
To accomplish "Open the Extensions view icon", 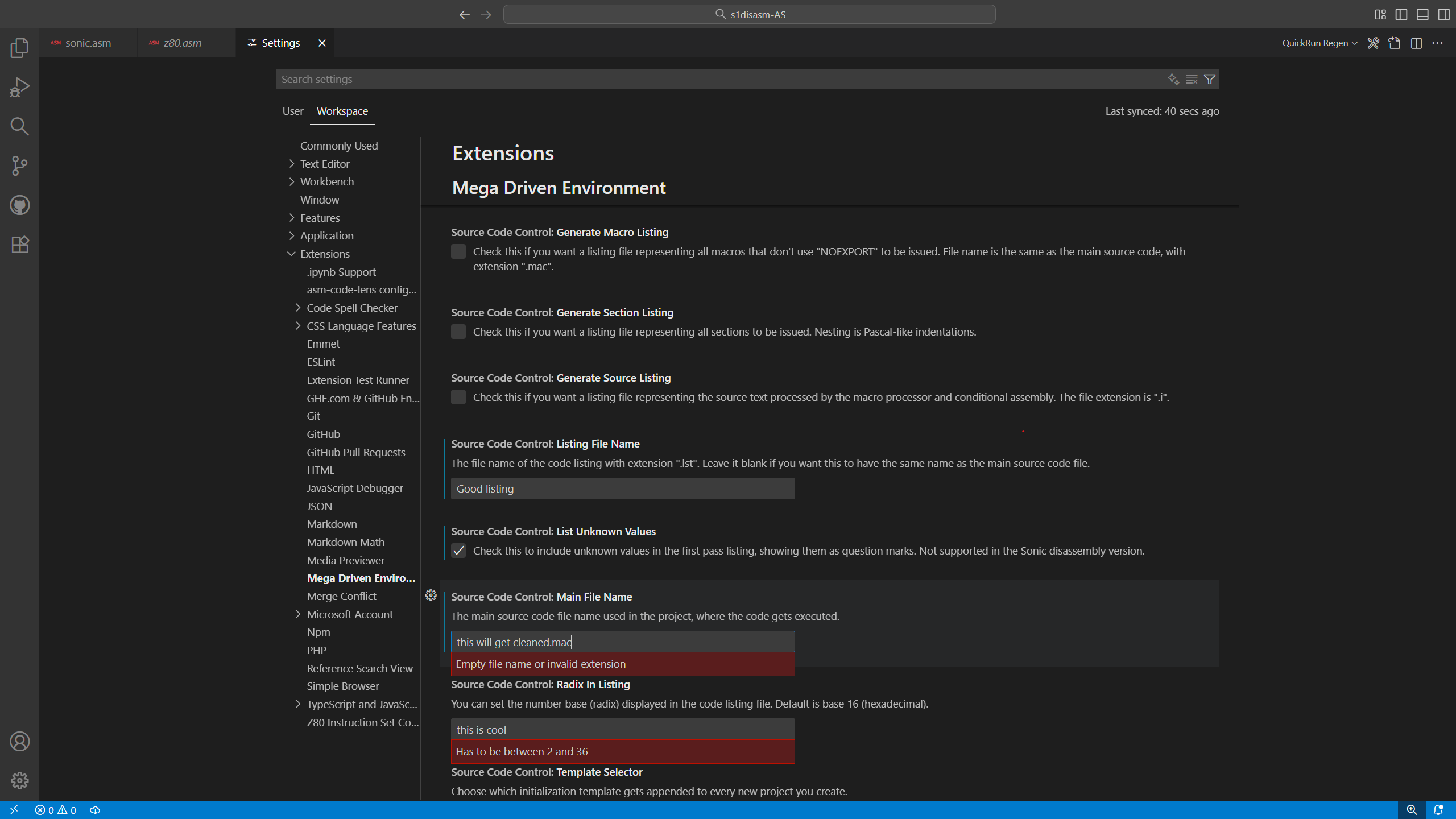I will pyautogui.click(x=19, y=245).
